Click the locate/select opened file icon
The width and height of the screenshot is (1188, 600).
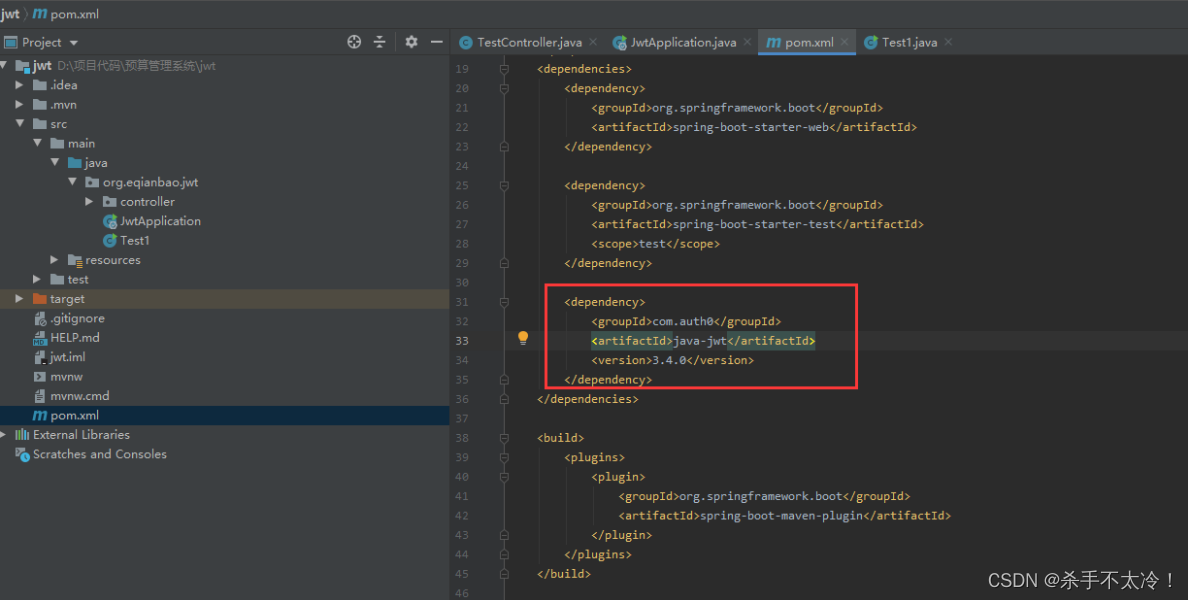[354, 42]
